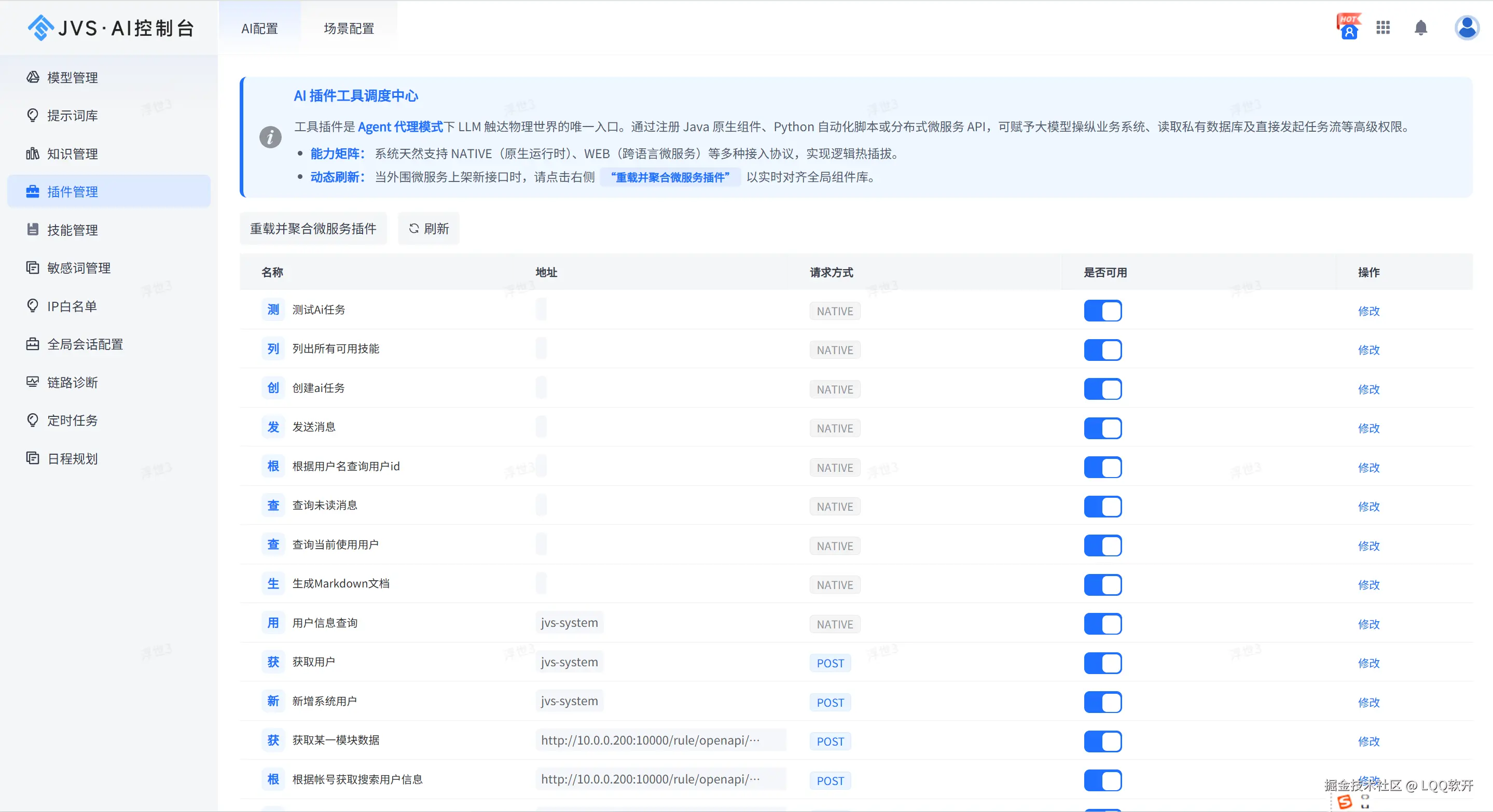Click the HOT customer service icon
Image resolution: width=1493 pixels, height=812 pixels.
[1349, 28]
